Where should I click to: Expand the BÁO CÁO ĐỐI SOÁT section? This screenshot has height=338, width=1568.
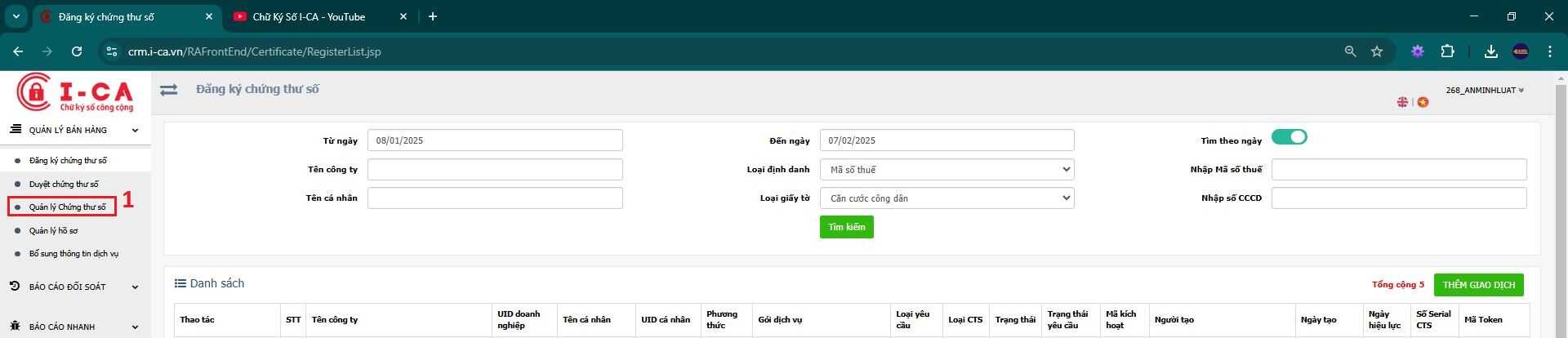click(75, 287)
